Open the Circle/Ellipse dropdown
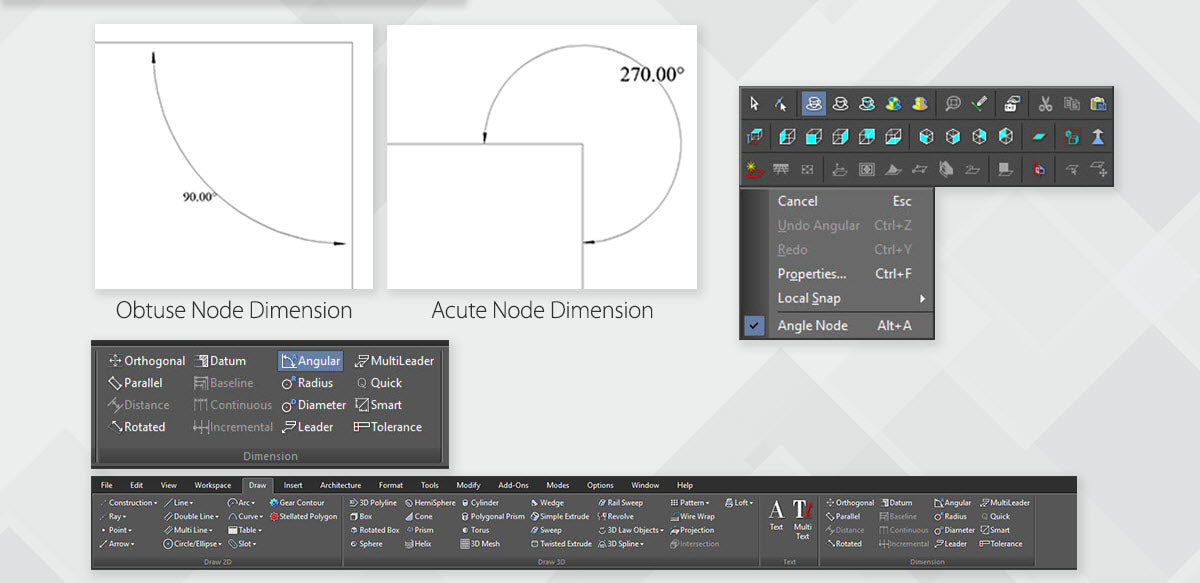Image resolution: width=1200 pixels, height=583 pixels. [192, 544]
